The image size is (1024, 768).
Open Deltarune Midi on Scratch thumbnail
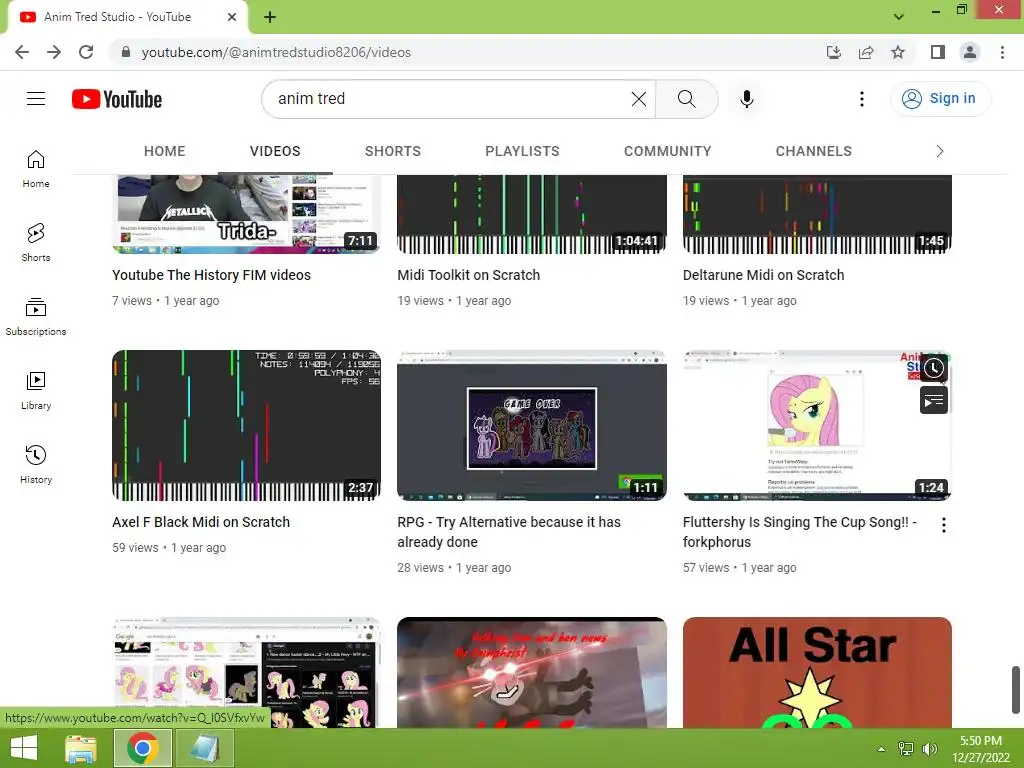[817, 214]
